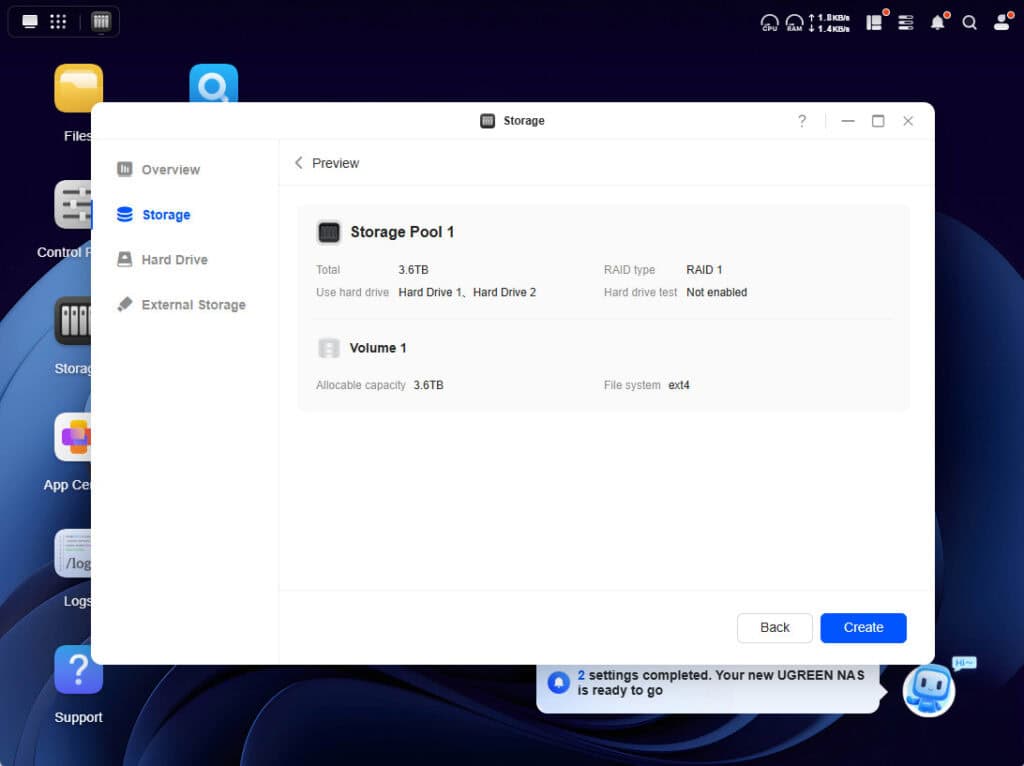Open the search magnifier in top bar
1024x766 pixels.
[x=969, y=22]
